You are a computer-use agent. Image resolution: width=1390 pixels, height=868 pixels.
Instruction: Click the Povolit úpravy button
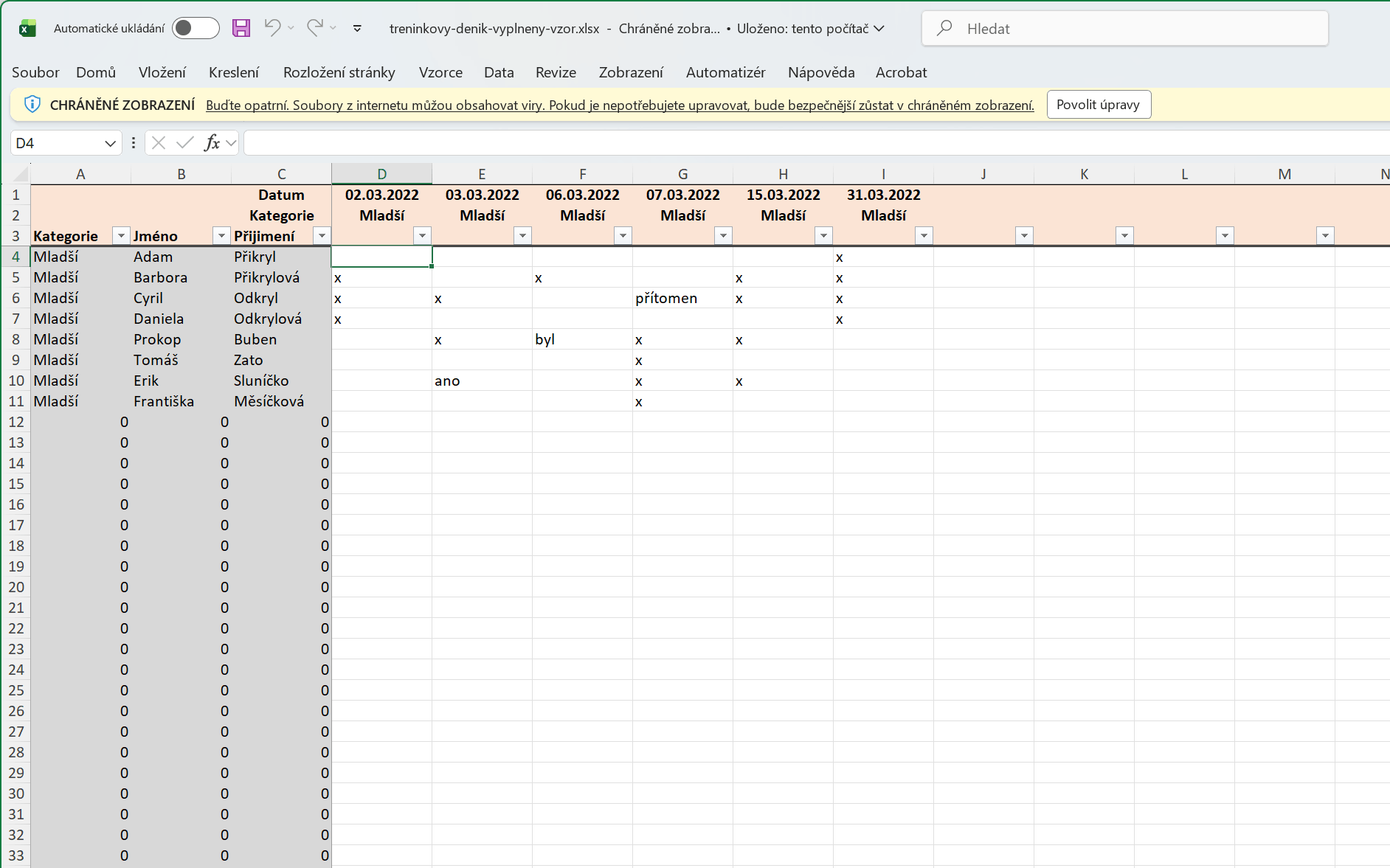point(1098,105)
